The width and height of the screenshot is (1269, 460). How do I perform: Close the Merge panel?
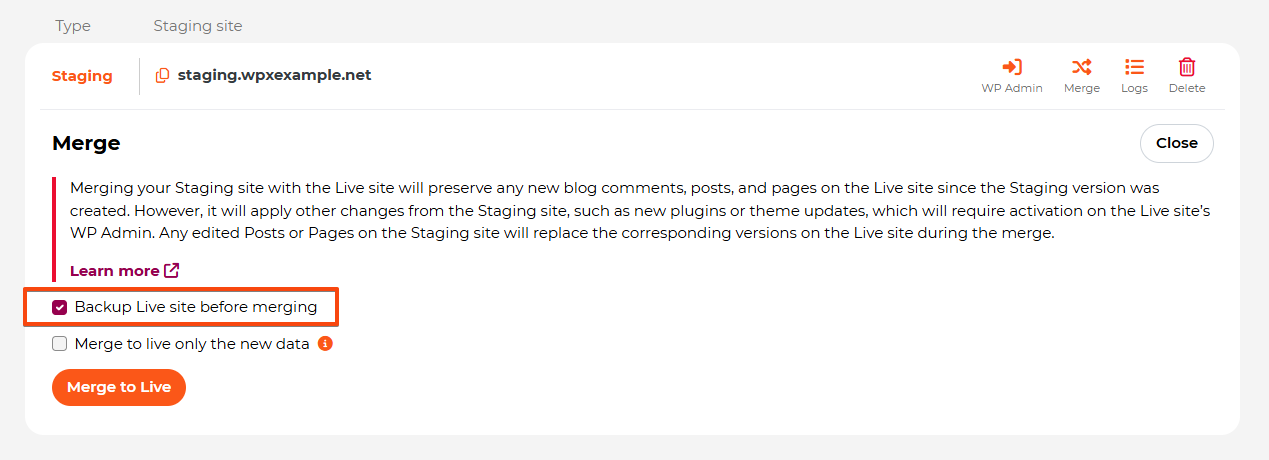click(x=1176, y=143)
